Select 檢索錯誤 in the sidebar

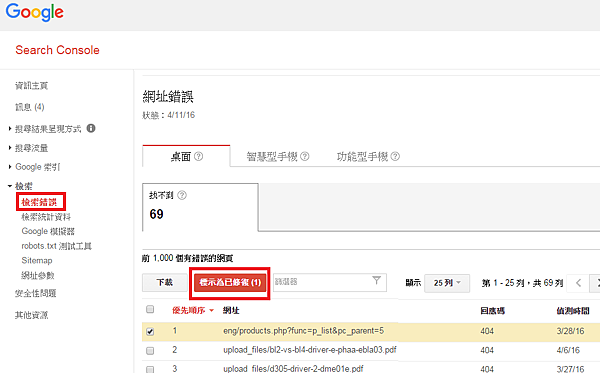tap(39, 202)
